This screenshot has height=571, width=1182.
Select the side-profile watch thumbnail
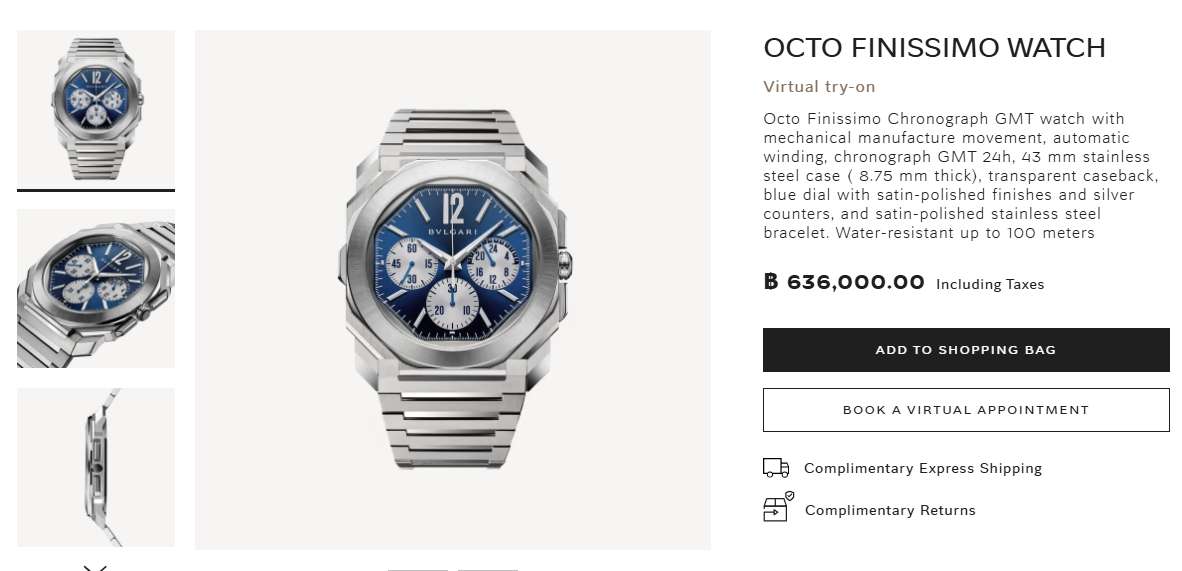pyautogui.click(x=96, y=467)
